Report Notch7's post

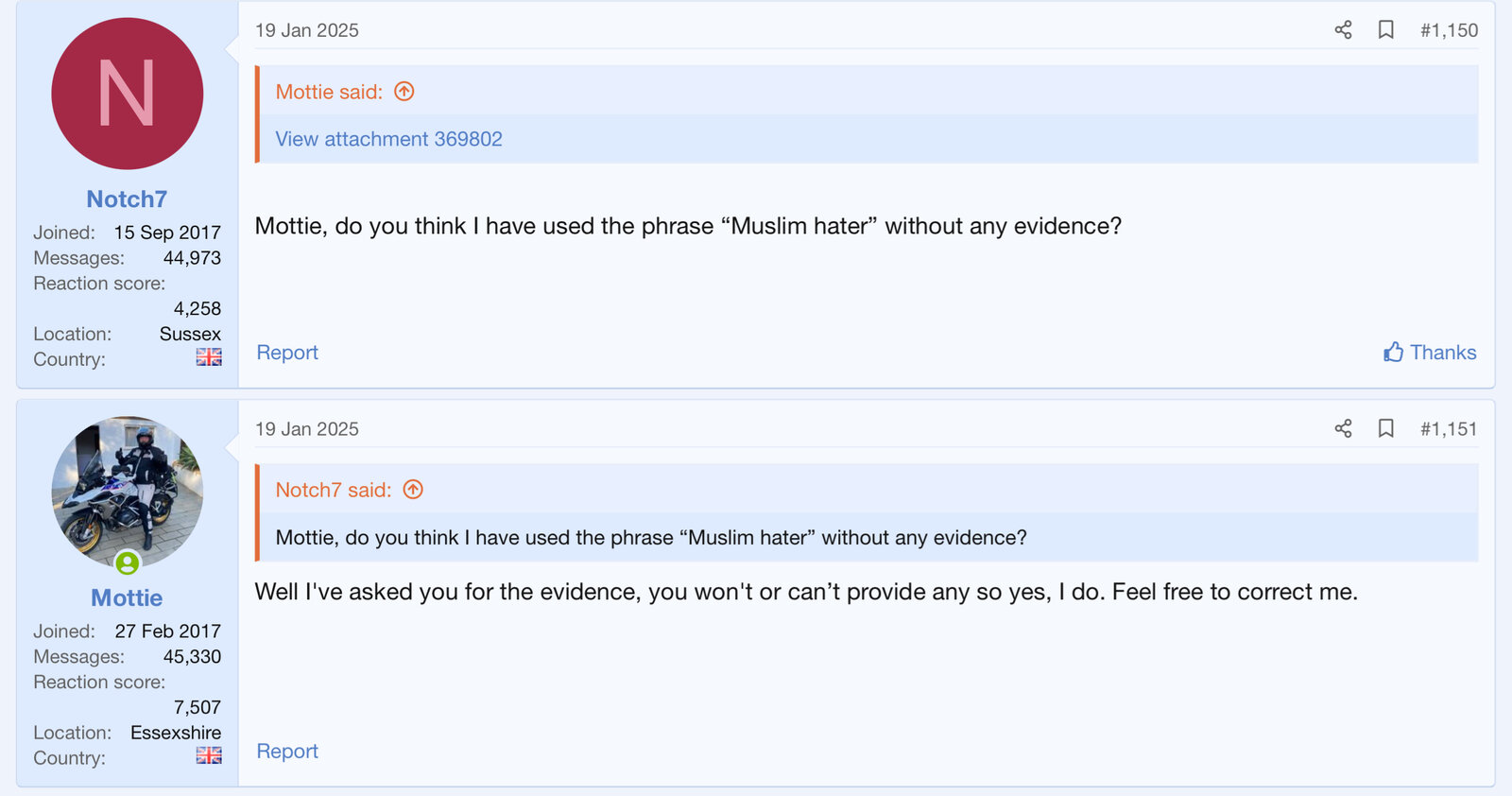[287, 353]
